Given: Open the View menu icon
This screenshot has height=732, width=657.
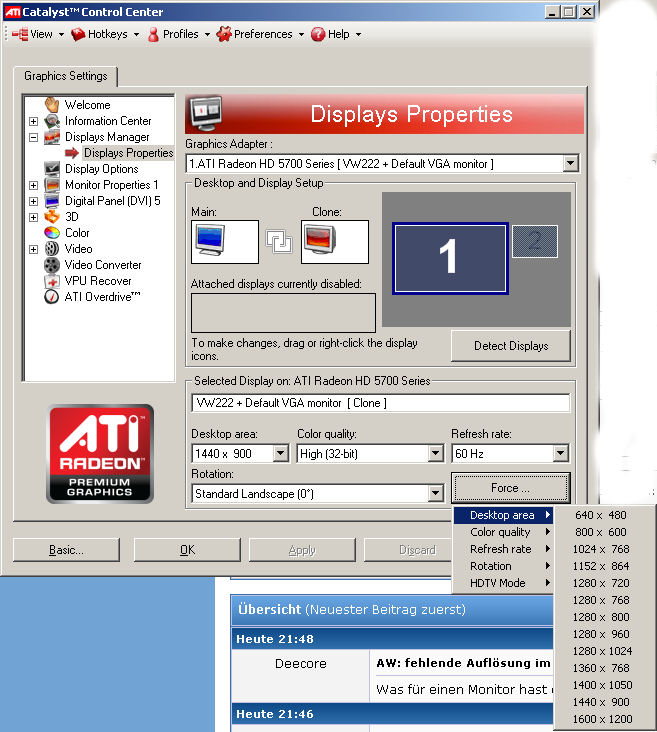Looking at the screenshot, I should 20,34.
